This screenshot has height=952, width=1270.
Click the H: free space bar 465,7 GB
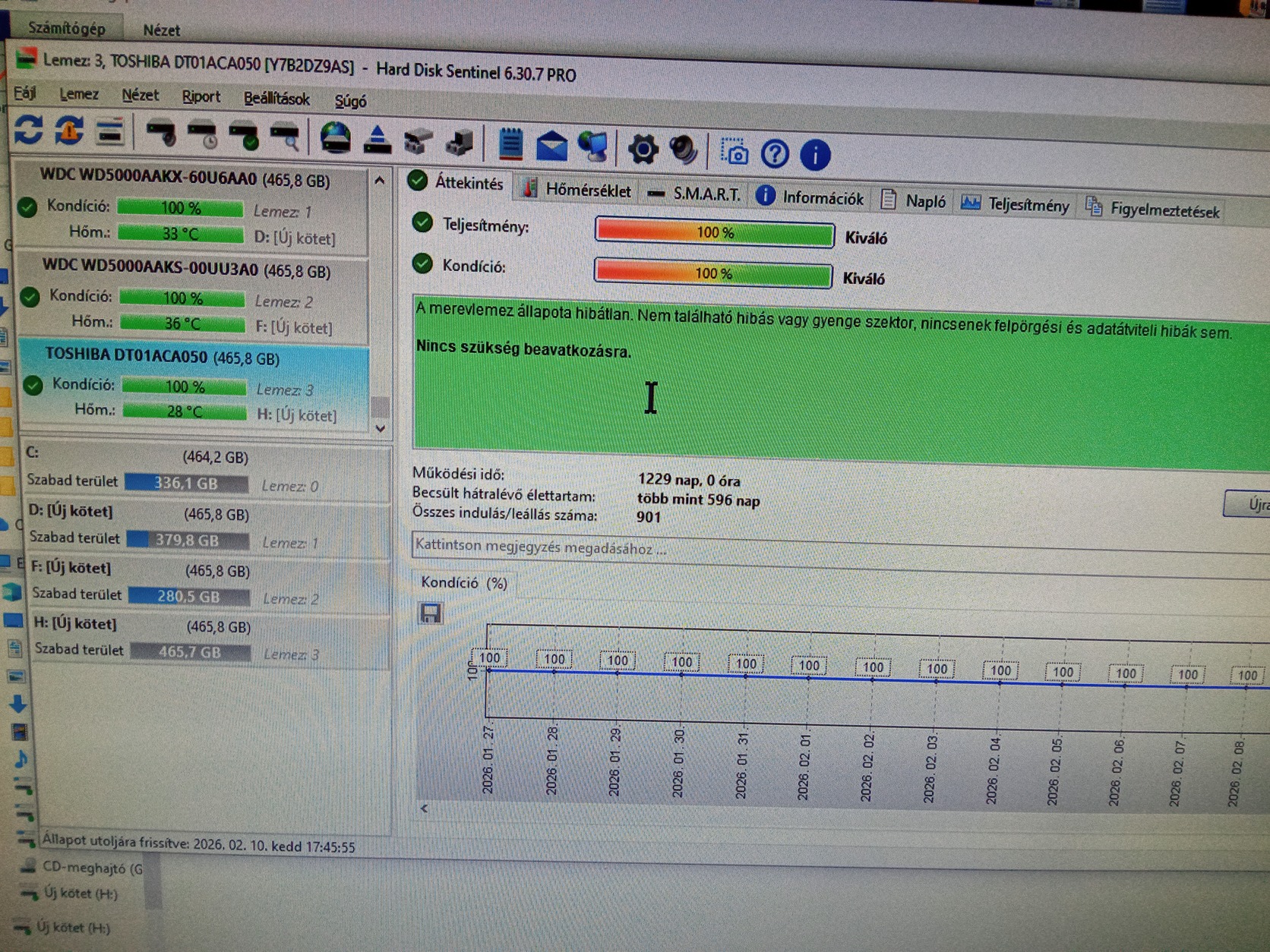pyautogui.click(x=190, y=651)
